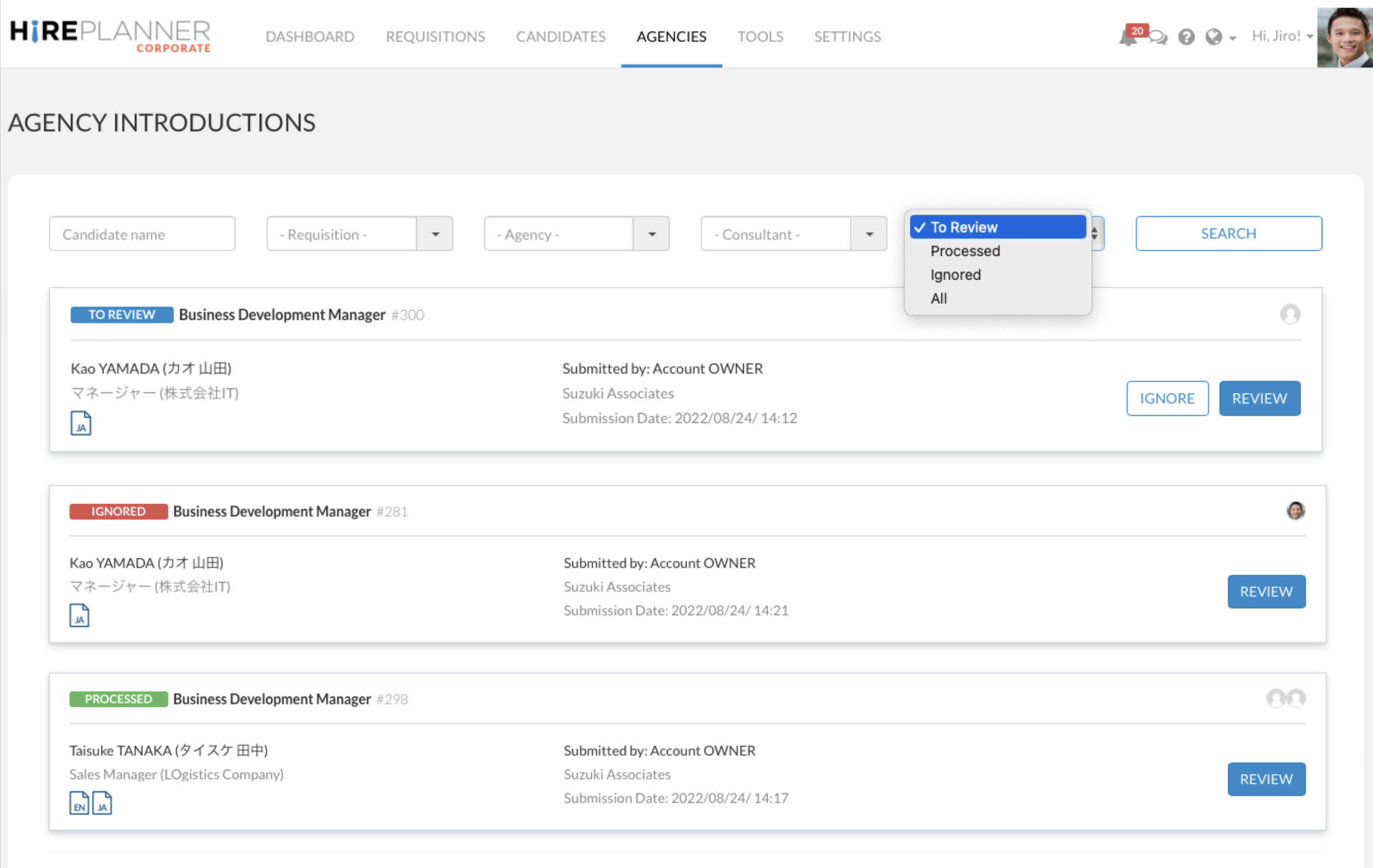Image resolution: width=1373 pixels, height=868 pixels.
Task: Open the chat messages icon
Action: coord(1158,37)
